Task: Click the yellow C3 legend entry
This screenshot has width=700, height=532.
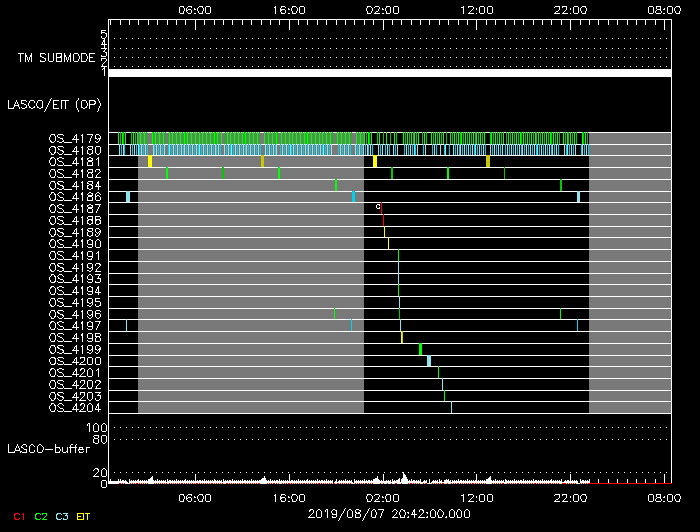Action: (63, 516)
